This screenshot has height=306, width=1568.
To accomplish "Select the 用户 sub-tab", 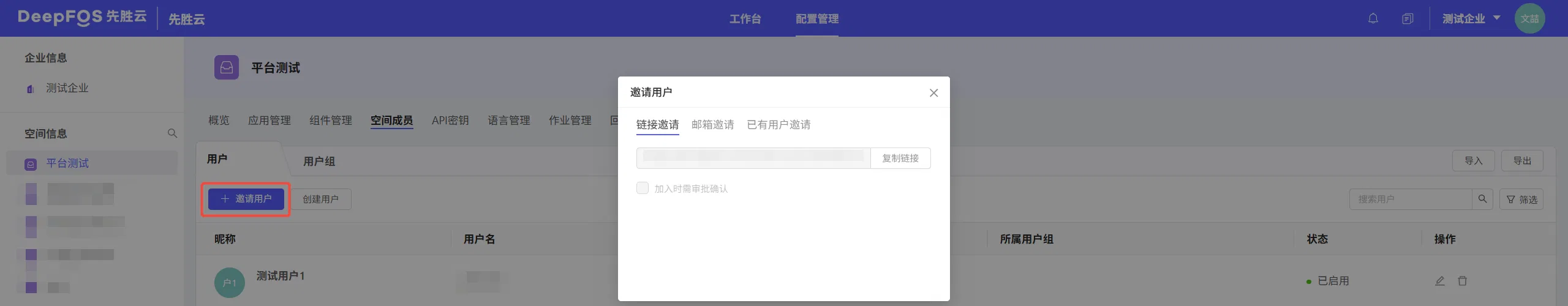I will tap(217, 159).
